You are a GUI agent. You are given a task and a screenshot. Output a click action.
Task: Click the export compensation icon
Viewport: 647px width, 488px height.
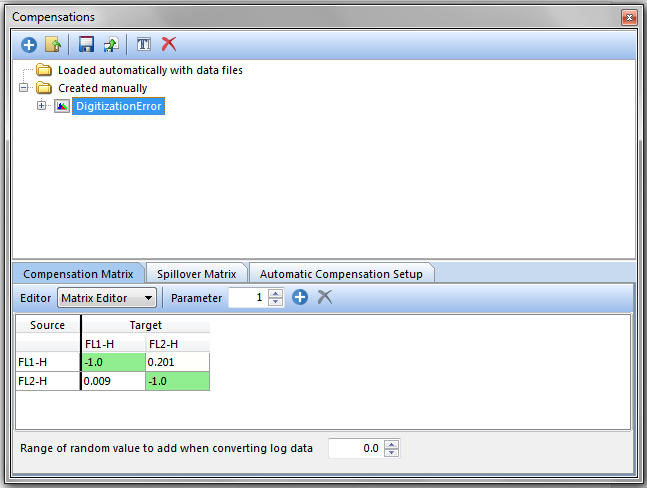click(110, 44)
